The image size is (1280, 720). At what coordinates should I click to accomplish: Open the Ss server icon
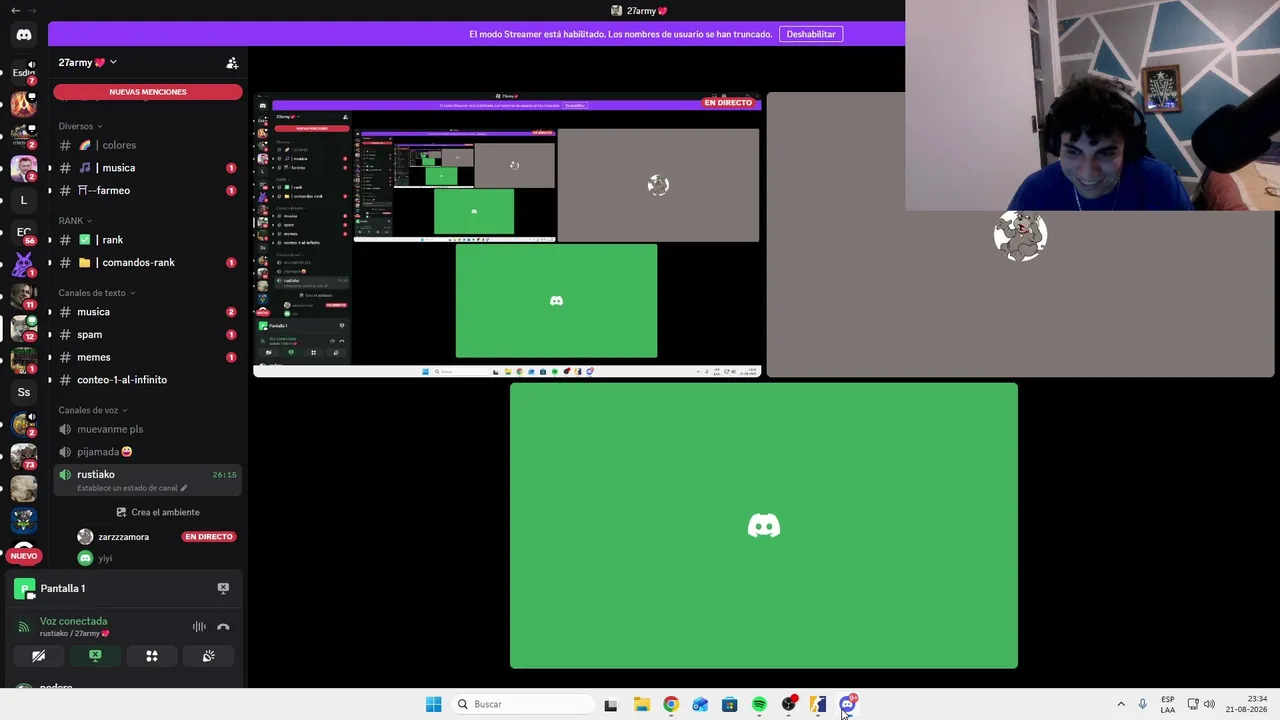(24, 392)
